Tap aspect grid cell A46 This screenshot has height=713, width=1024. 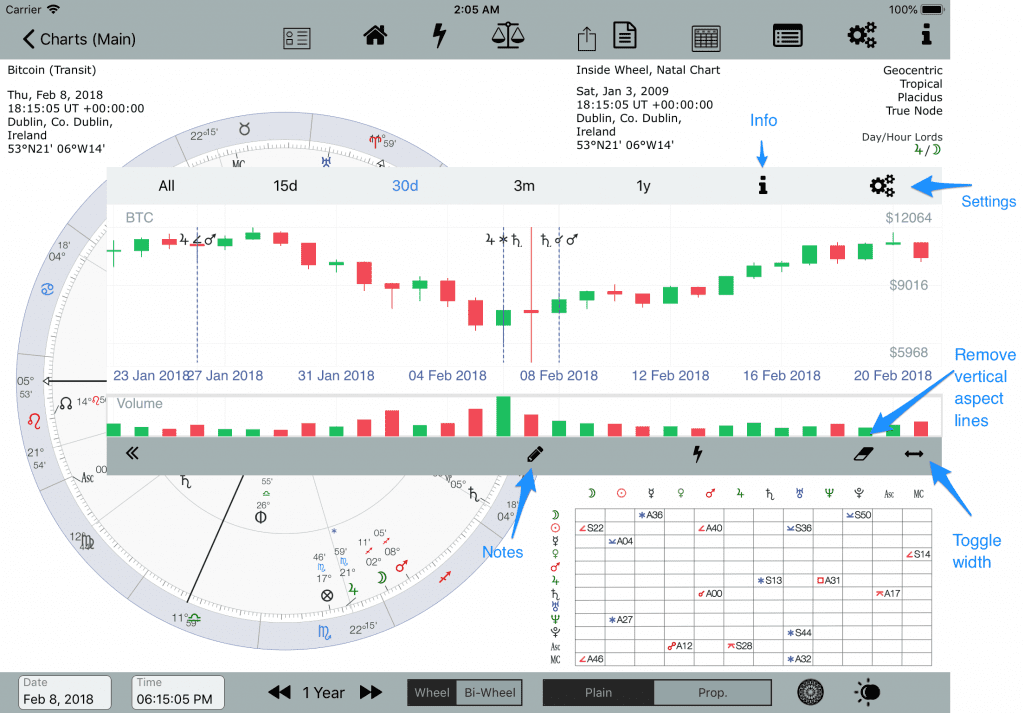tap(590, 659)
